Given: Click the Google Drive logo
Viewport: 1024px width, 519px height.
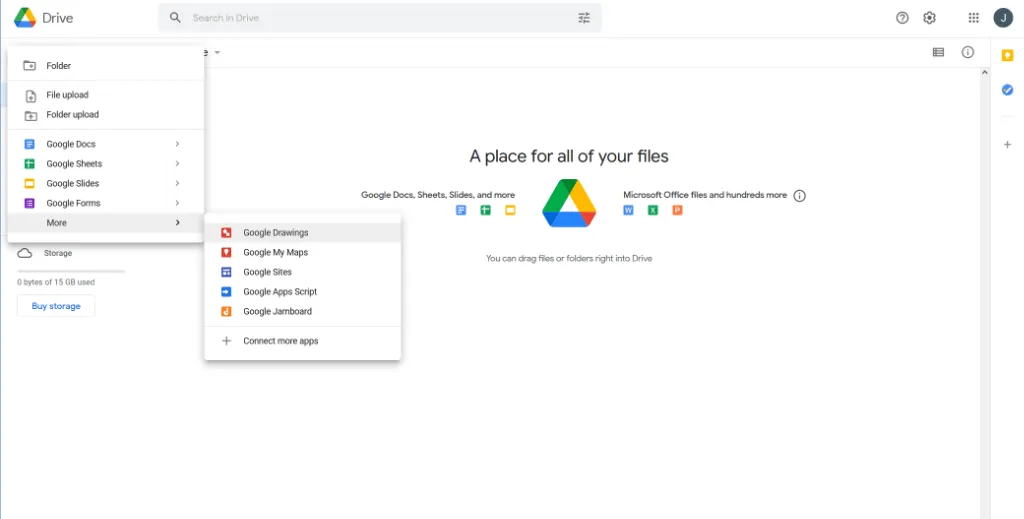Looking at the screenshot, I should coord(25,18).
